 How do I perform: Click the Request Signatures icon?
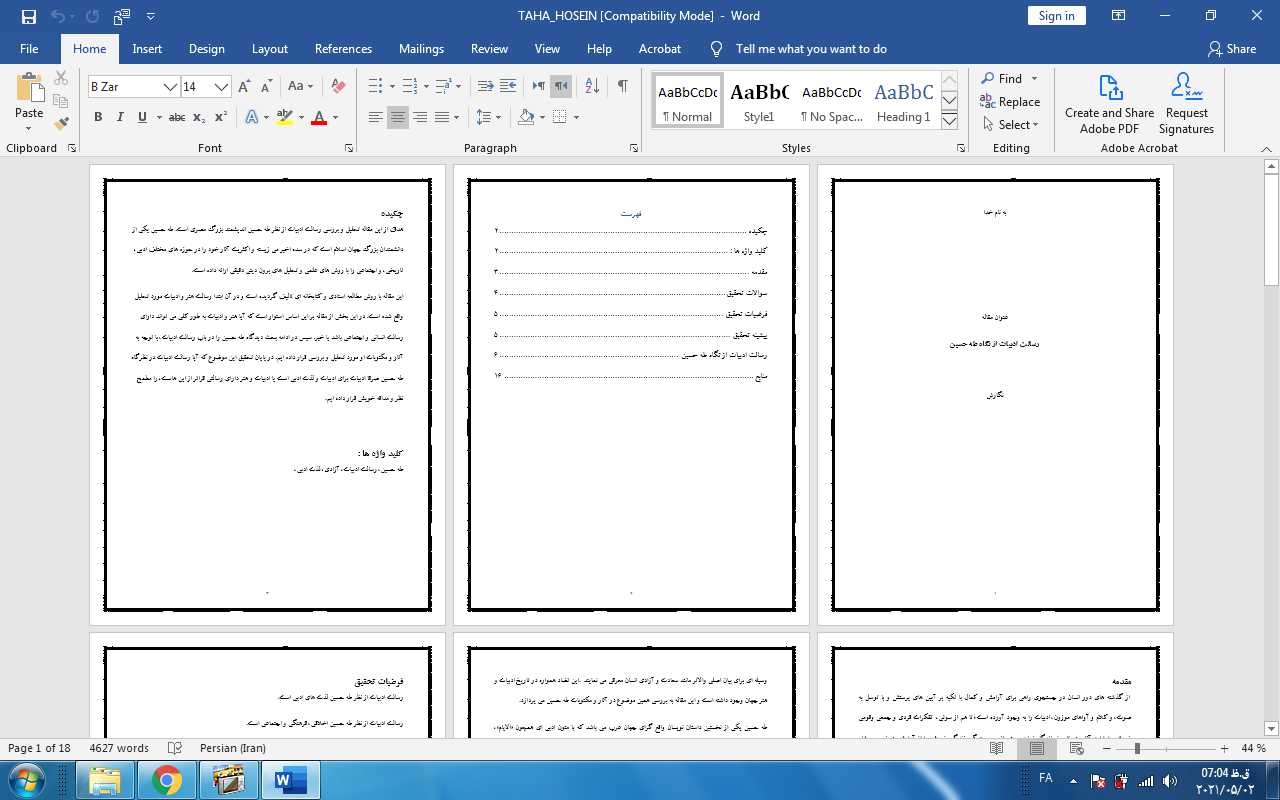tap(1186, 103)
